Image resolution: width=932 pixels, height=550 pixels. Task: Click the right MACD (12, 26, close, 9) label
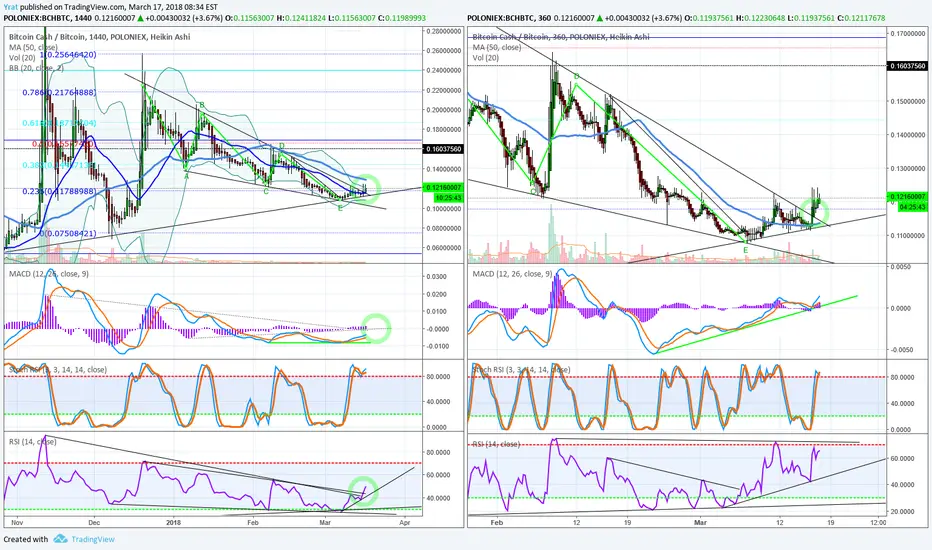512,274
